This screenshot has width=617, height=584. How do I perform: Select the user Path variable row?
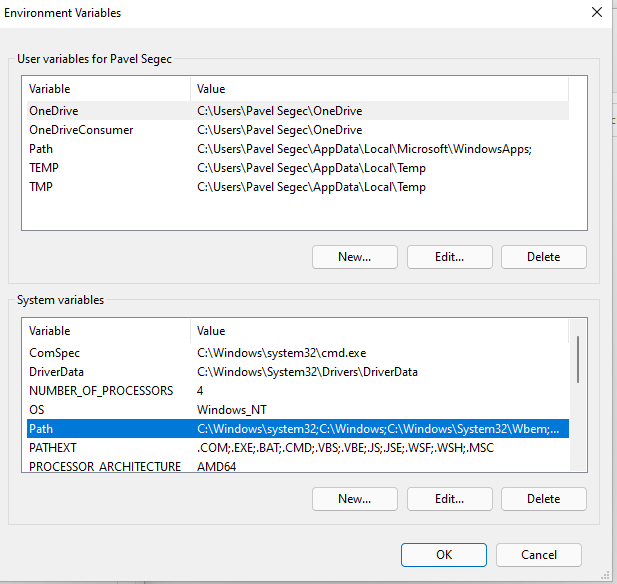click(x=298, y=149)
